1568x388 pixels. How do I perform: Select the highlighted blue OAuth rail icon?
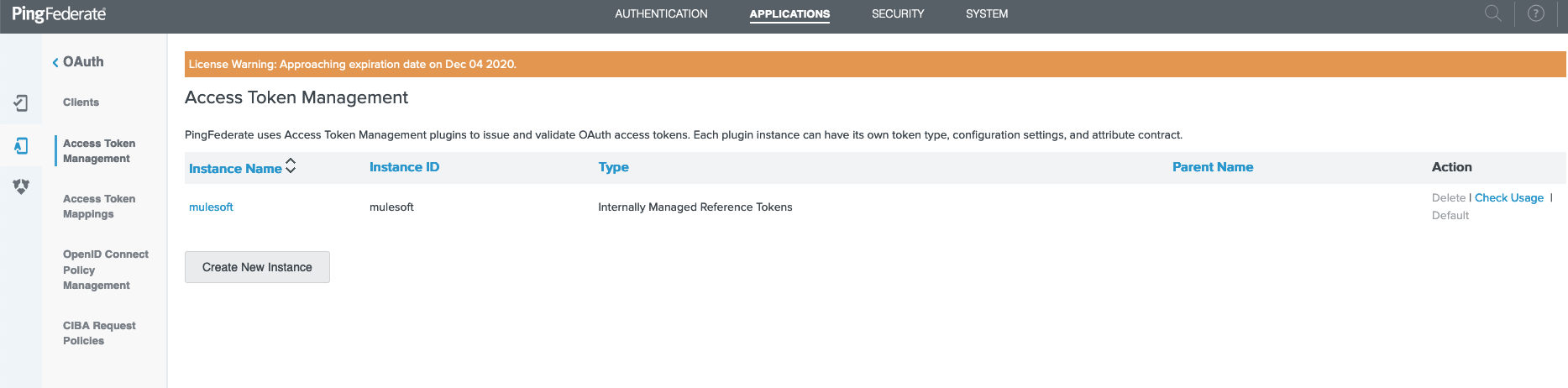point(21,146)
